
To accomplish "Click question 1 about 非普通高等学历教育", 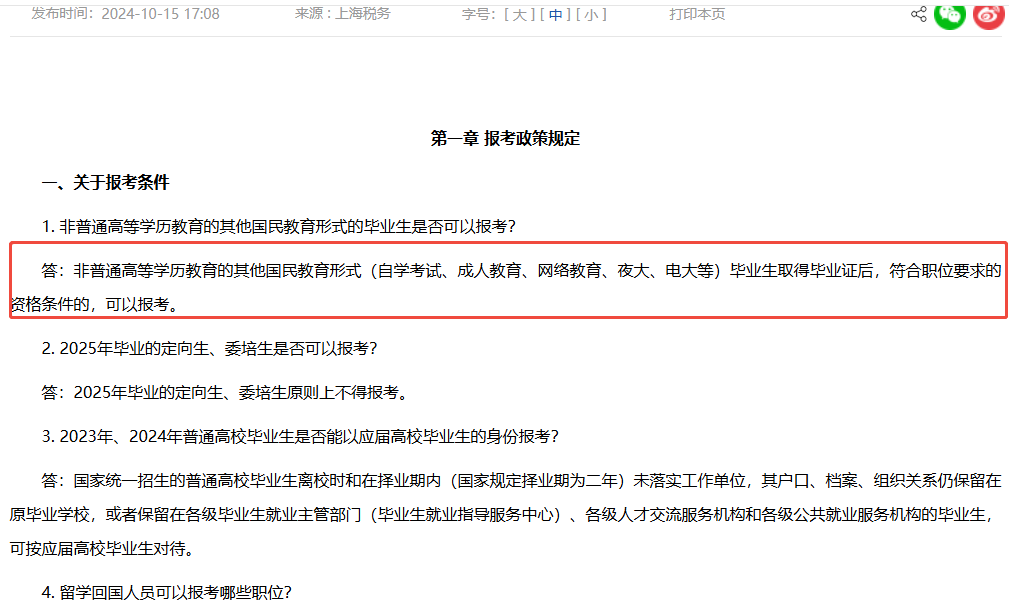I will [x=279, y=226].
